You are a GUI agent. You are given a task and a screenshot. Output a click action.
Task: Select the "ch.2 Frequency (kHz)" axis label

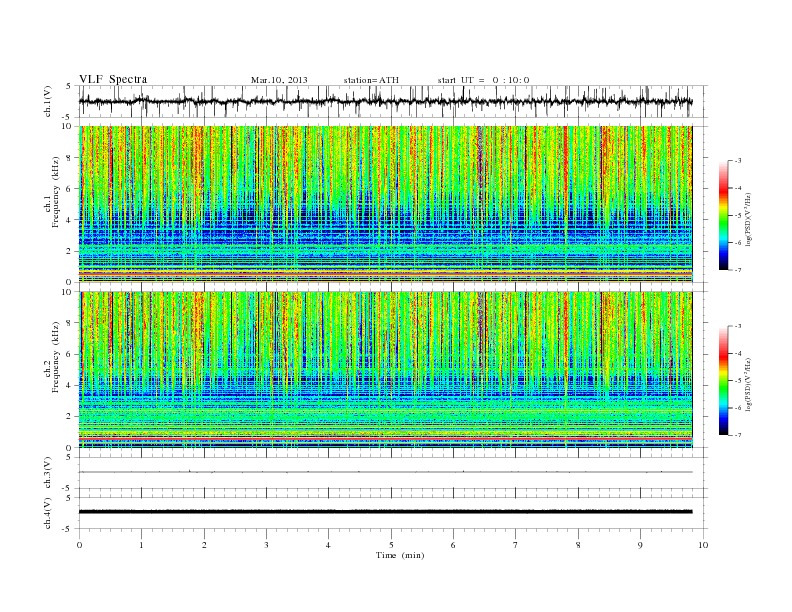click(x=52, y=357)
